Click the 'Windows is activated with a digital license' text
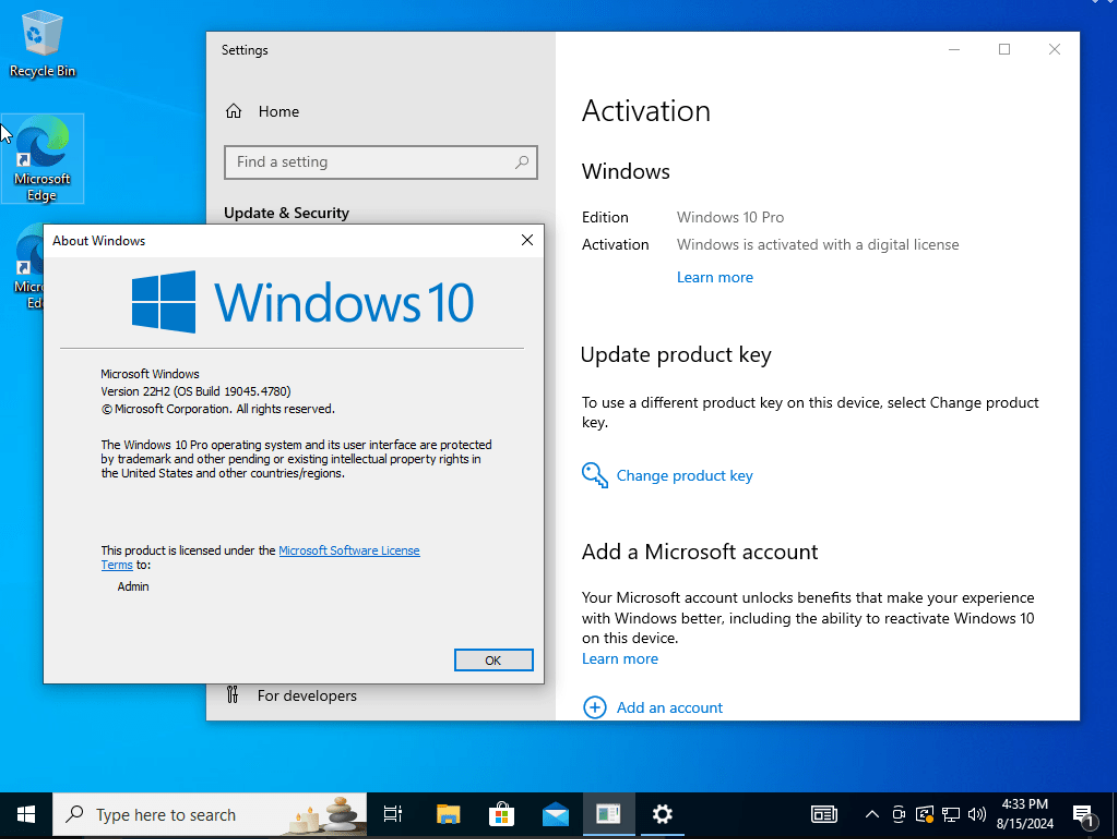This screenshot has width=1117, height=839. point(818,245)
